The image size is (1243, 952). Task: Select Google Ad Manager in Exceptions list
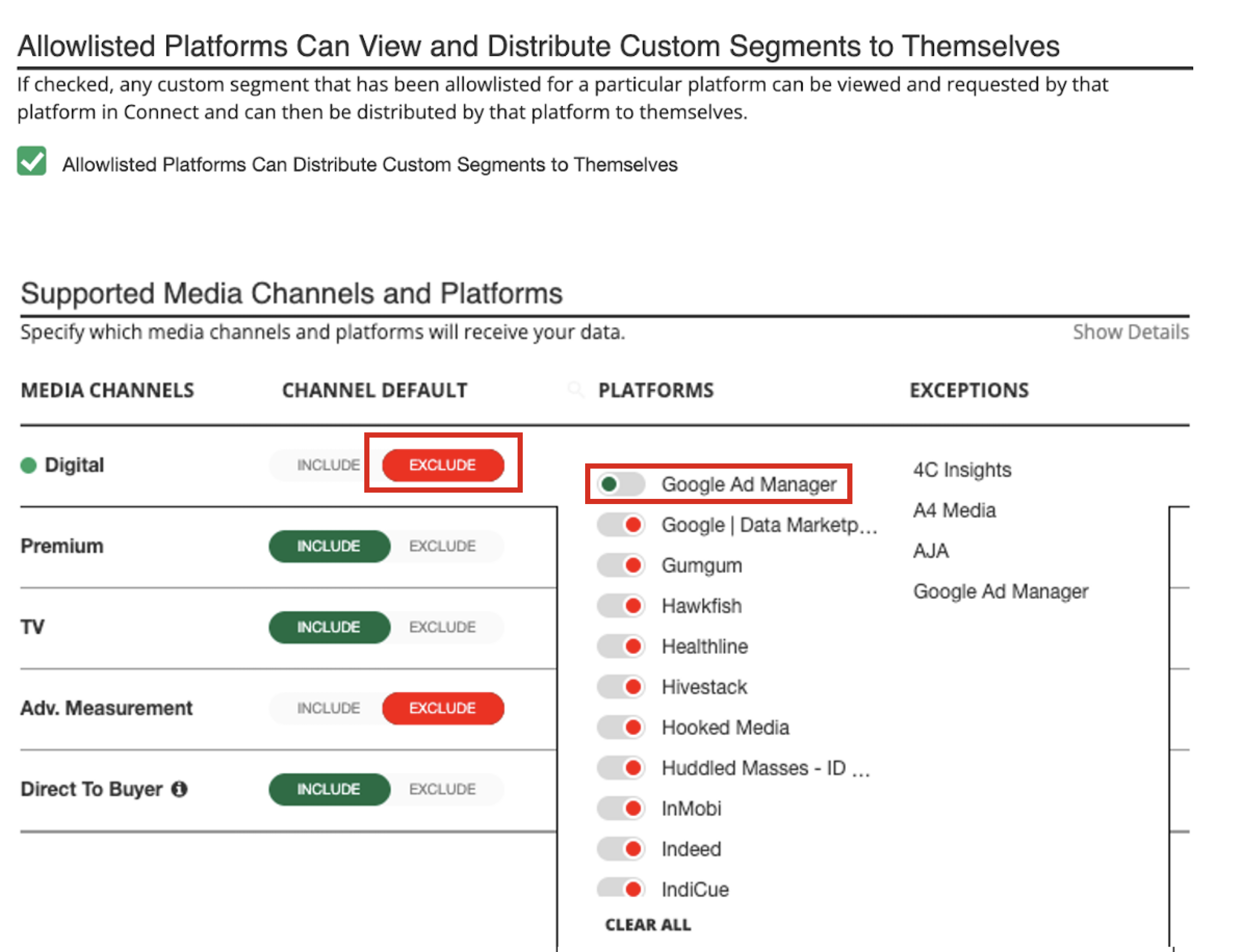[1000, 591]
